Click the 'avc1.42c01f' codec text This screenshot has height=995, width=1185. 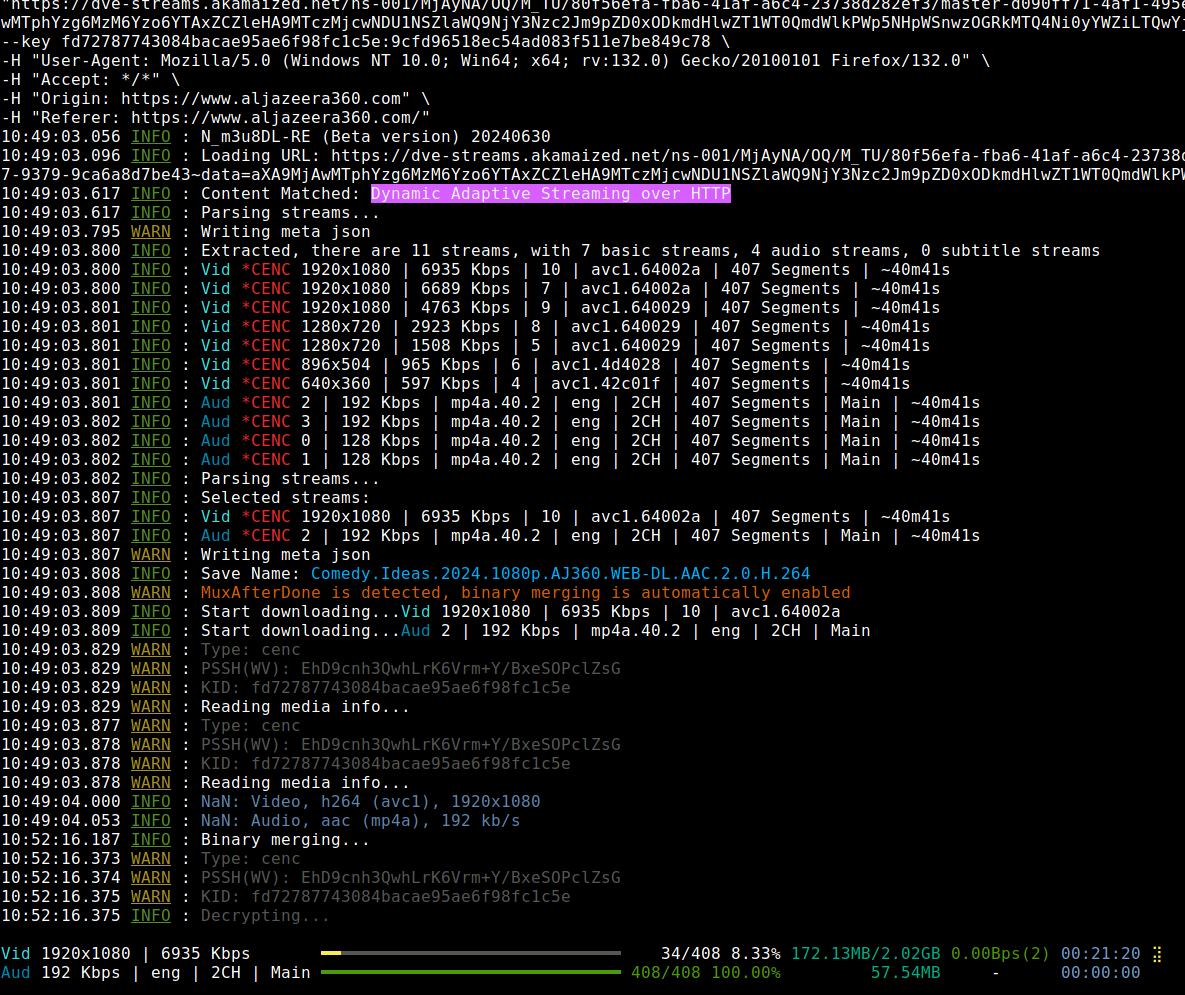pyautogui.click(x=605, y=384)
